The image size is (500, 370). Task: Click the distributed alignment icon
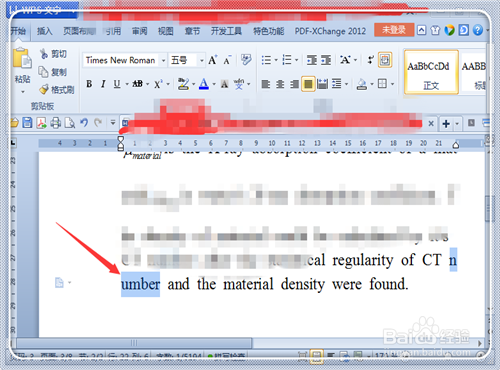tap(322, 84)
